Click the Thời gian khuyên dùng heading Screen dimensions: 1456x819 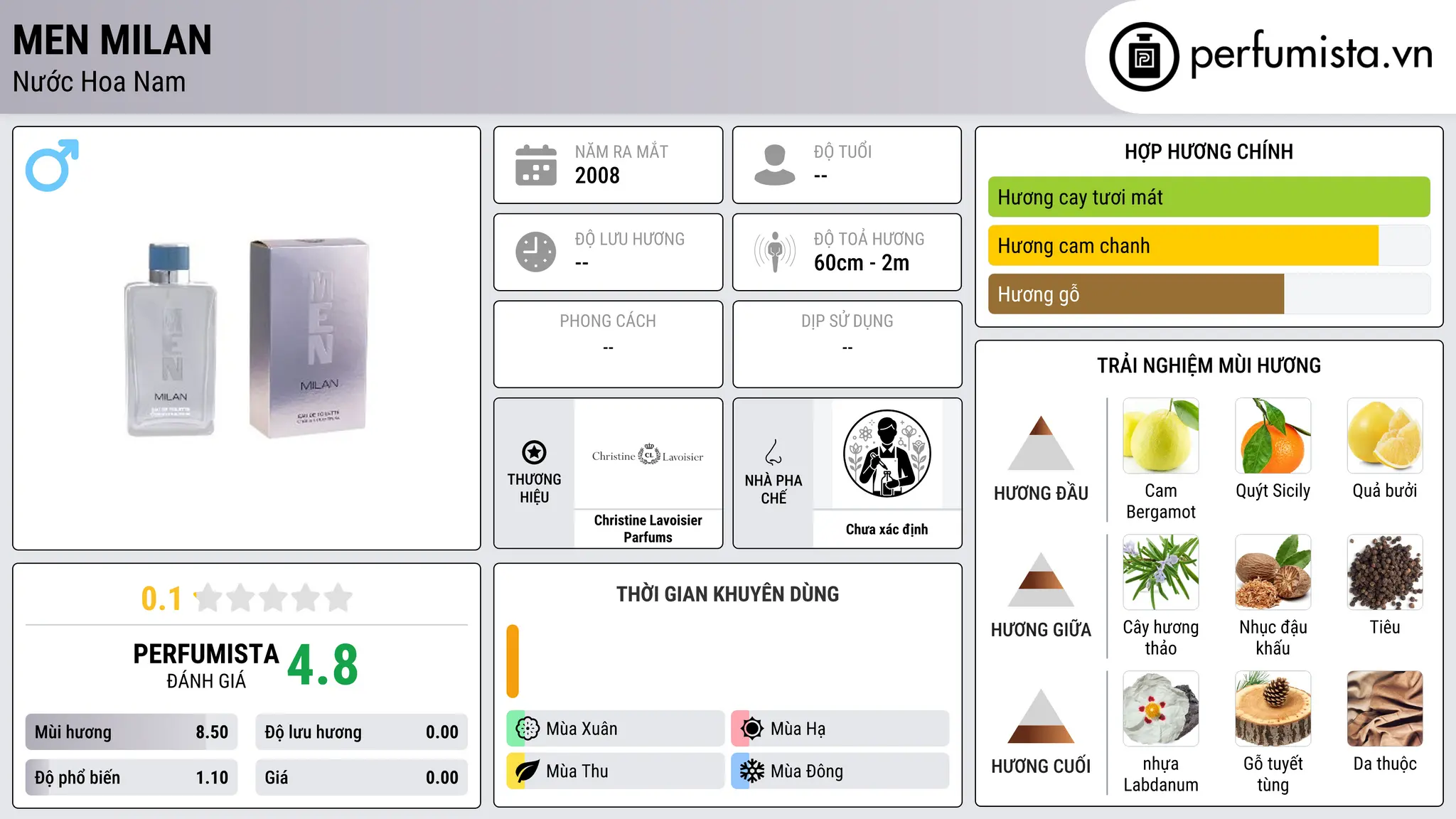point(728,594)
